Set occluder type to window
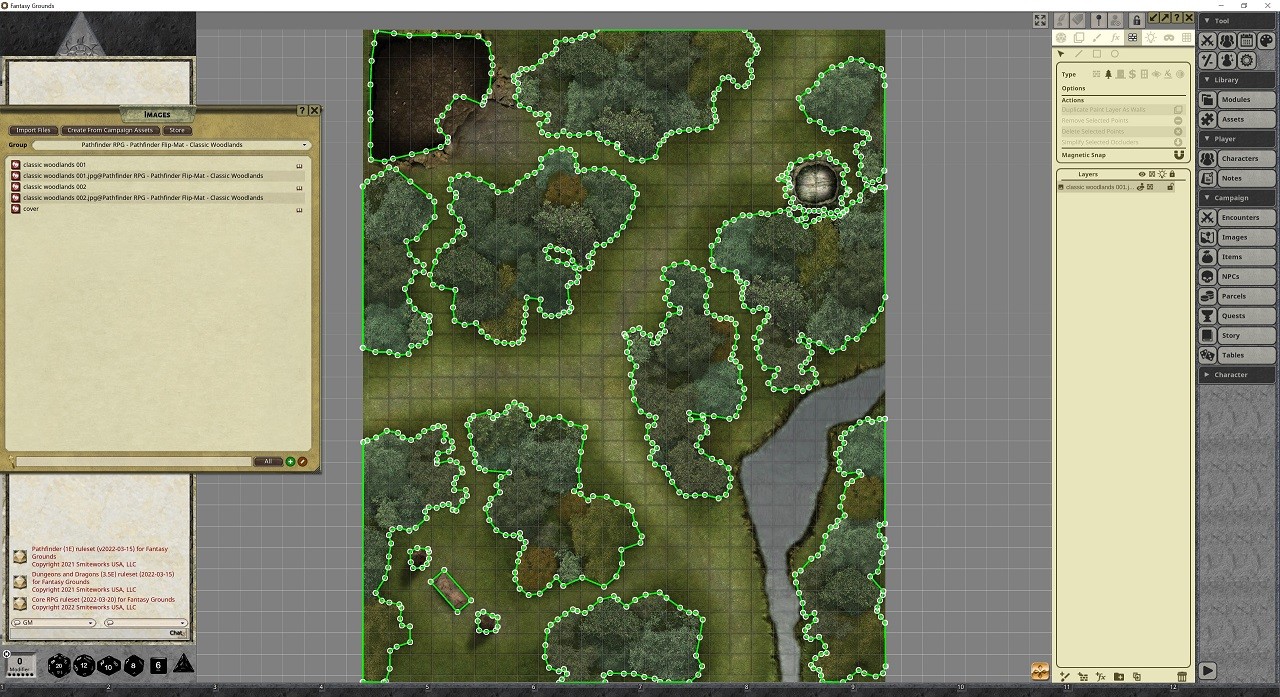 (1144, 74)
